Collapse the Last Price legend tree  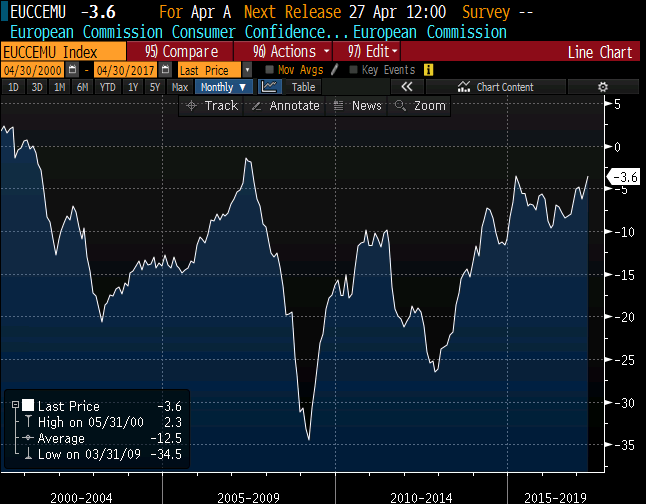tap(15, 405)
